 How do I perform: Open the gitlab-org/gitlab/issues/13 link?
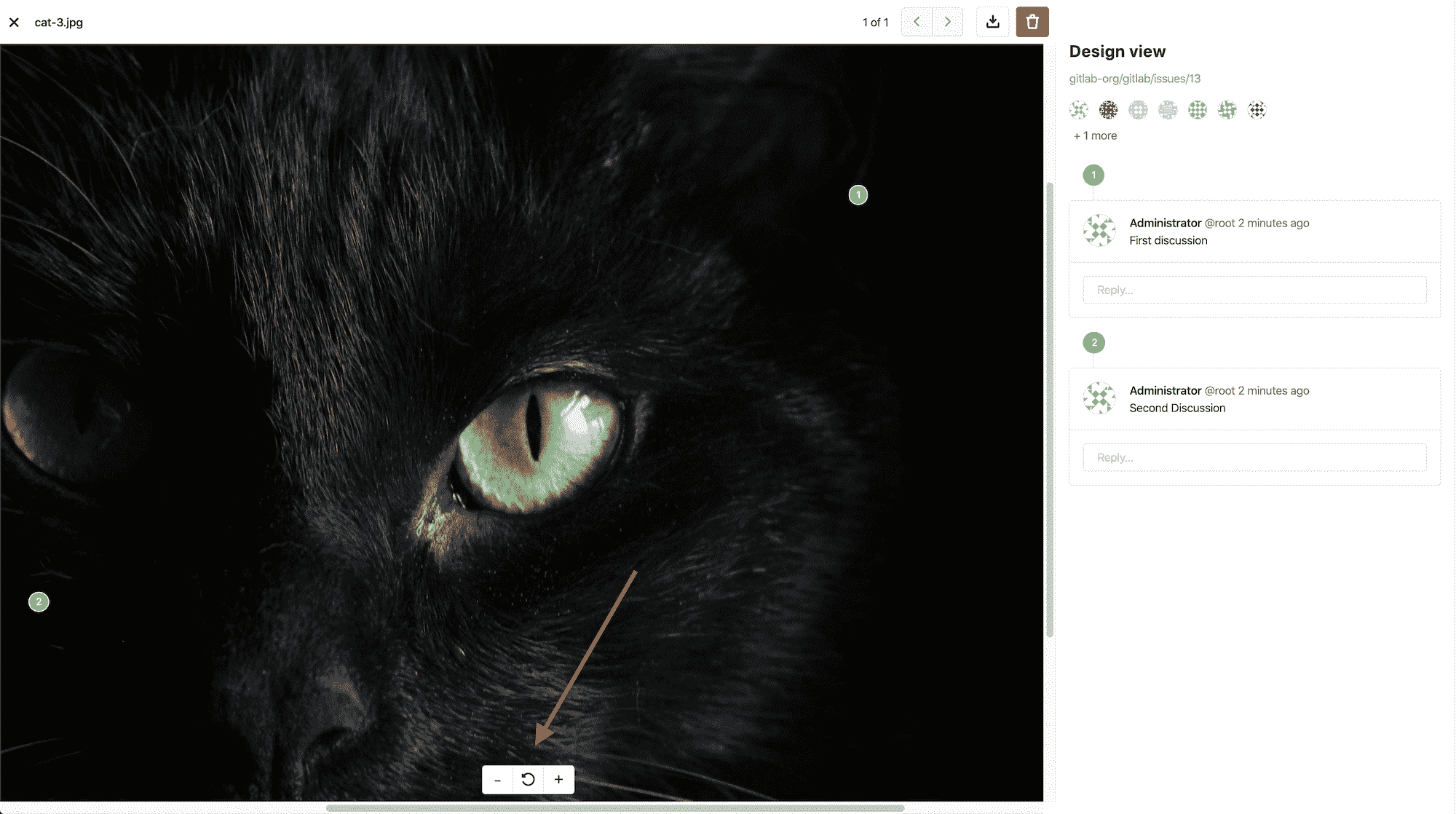pos(1134,79)
